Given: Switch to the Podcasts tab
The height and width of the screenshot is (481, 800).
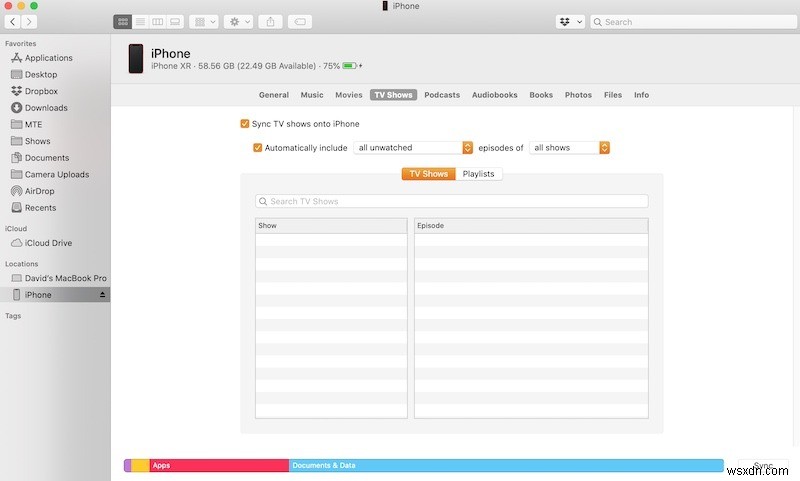Looking at the screenshot, I should pos(442,95).
